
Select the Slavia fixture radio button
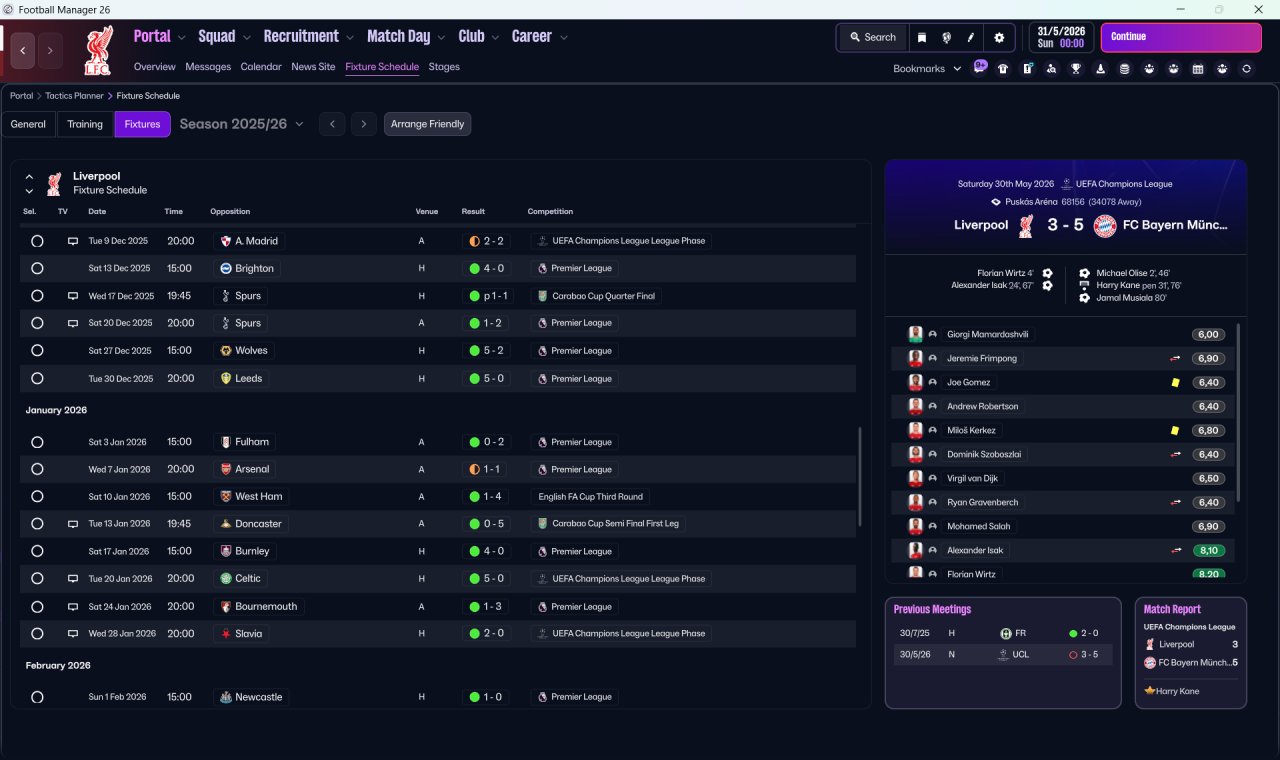coord(37,634)
